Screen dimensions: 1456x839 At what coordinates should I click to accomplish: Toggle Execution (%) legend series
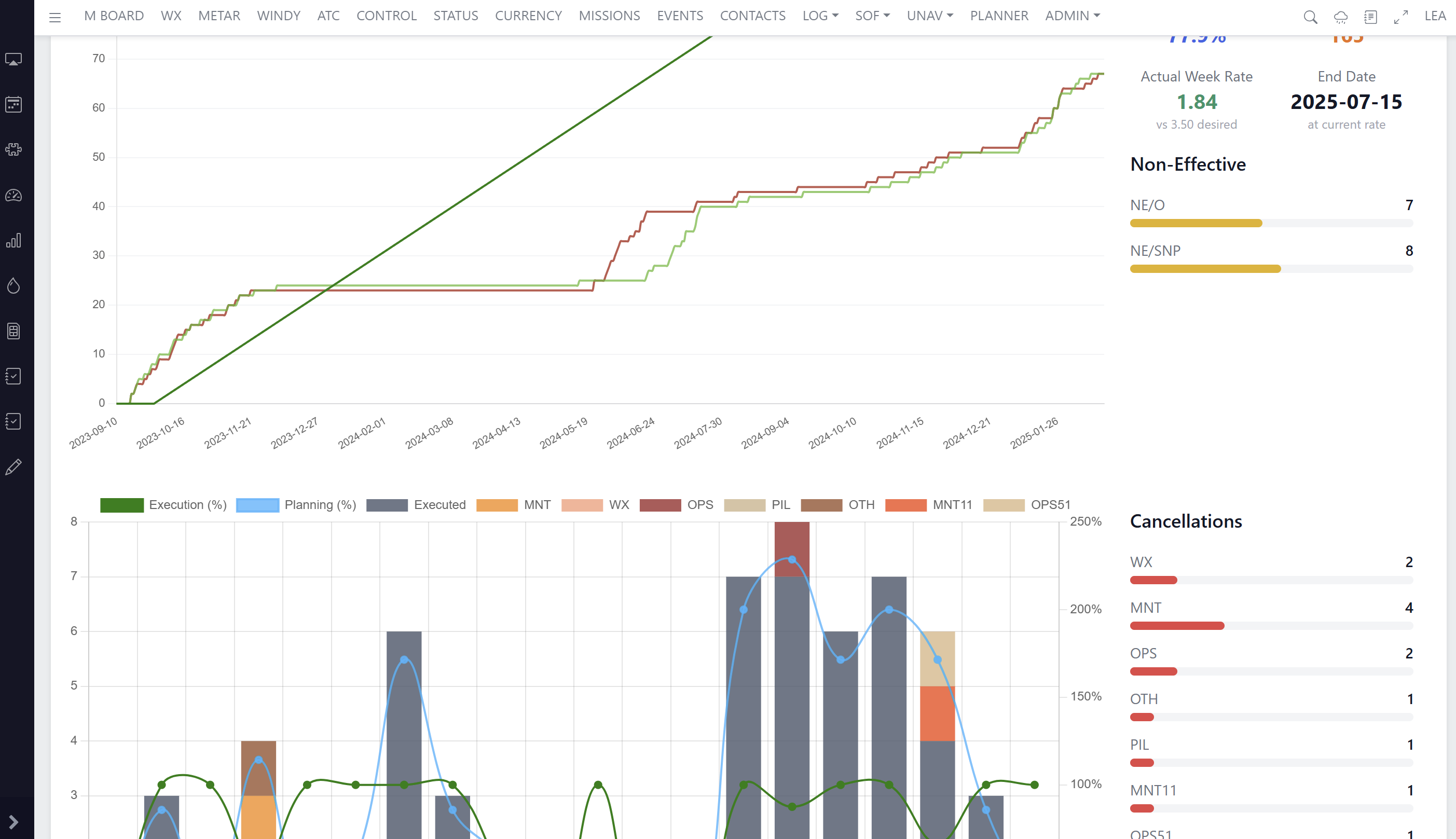click(x=163, y=505)
